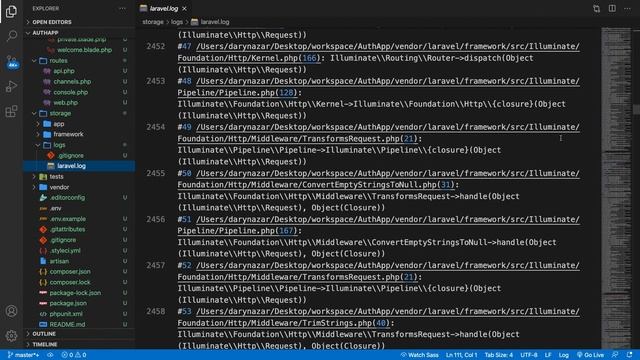Open .styleci.yml file

(65, 251)
